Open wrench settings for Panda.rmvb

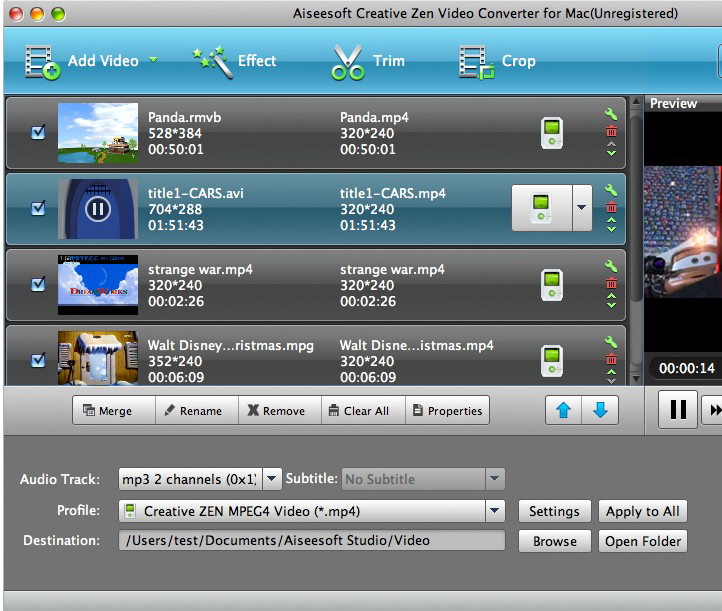click(x=611, y=114)
